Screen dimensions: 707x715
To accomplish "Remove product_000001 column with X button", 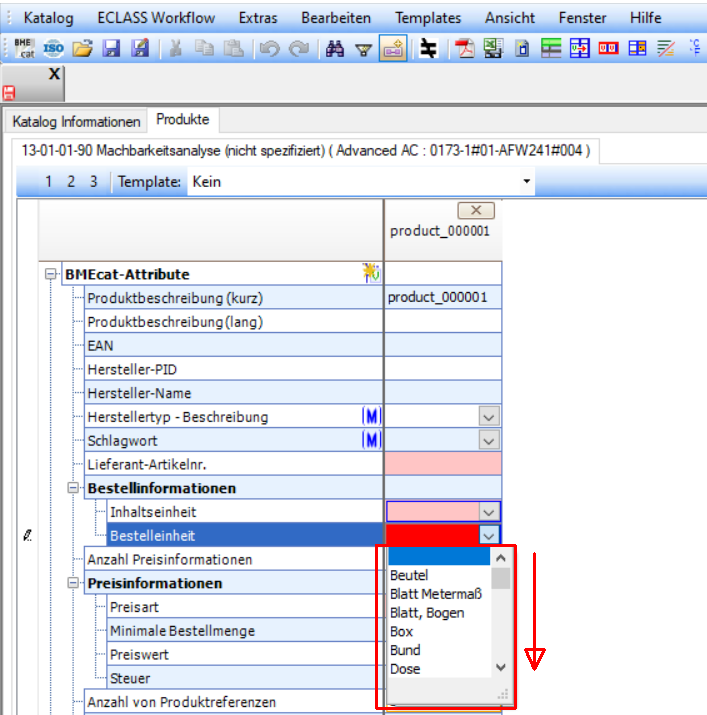I will pyautogui.click(x=476, y=210).
